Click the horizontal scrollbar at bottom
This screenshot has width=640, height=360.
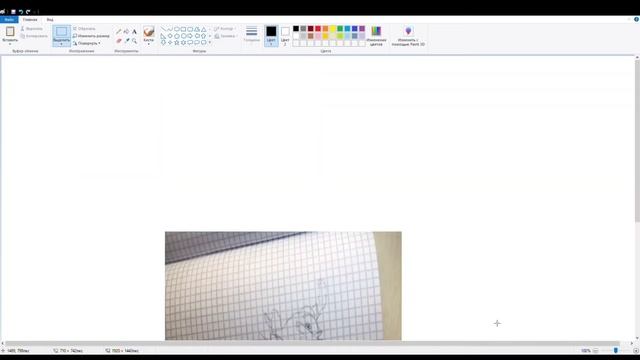(x=313, y=343)
